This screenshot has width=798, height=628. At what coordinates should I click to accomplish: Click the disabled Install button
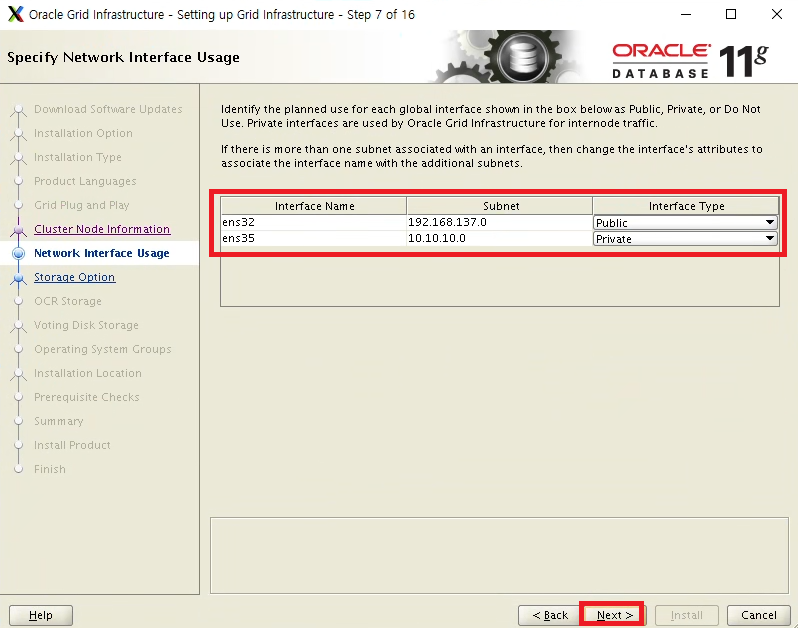[x=686, y=615]
